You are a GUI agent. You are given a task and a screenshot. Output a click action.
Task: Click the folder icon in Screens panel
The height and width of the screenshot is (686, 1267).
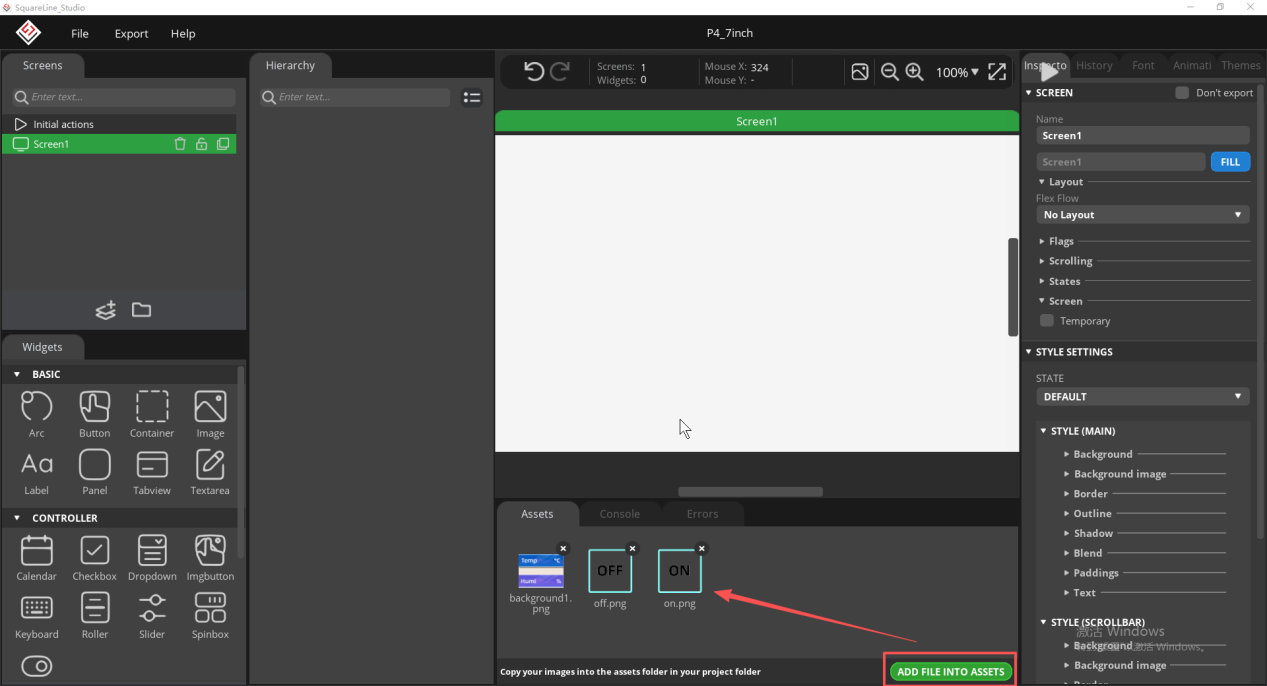click(x=142, y=310)
